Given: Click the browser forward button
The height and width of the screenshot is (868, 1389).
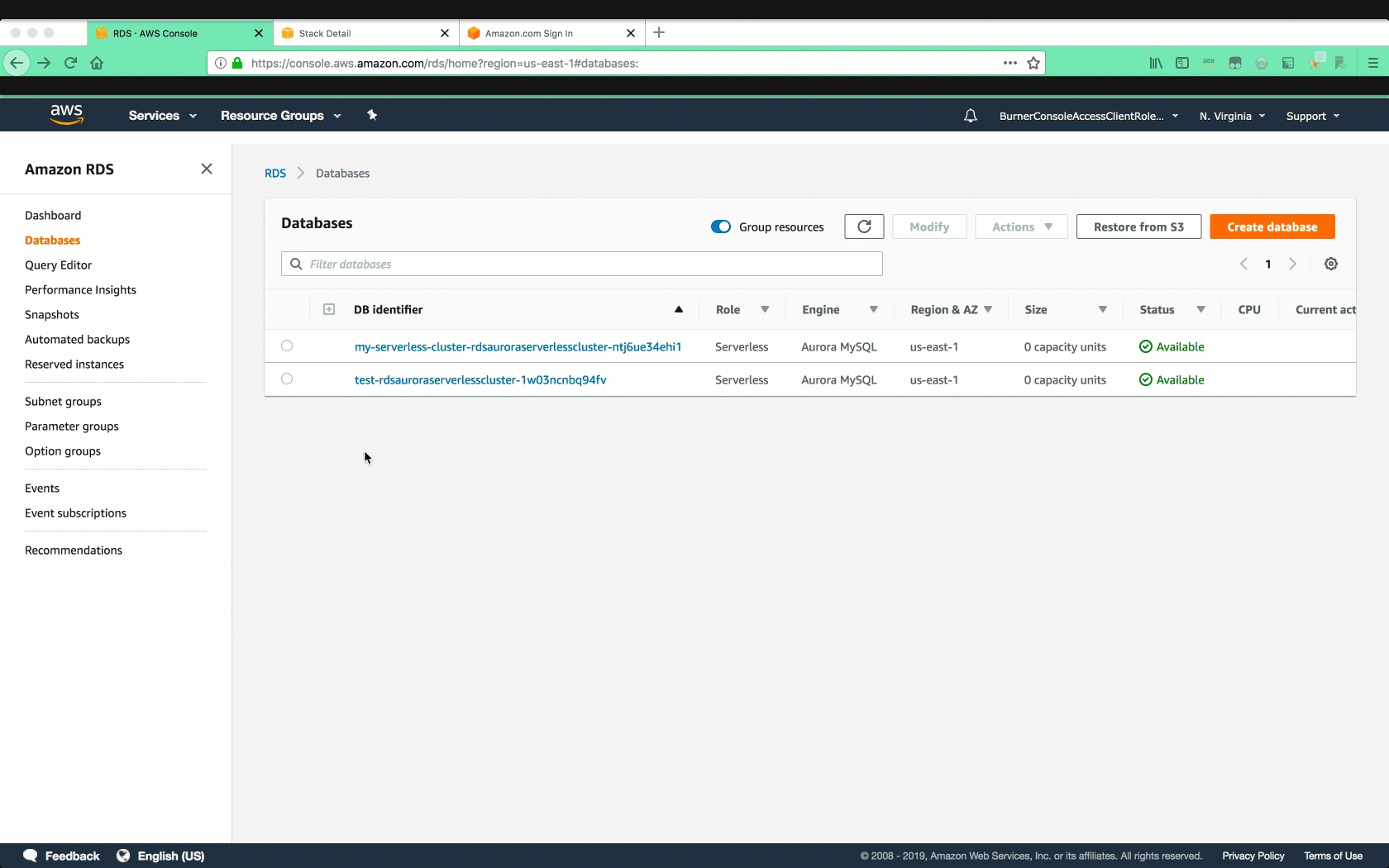Looking at the screenshot, I should (x=44, y=63).
